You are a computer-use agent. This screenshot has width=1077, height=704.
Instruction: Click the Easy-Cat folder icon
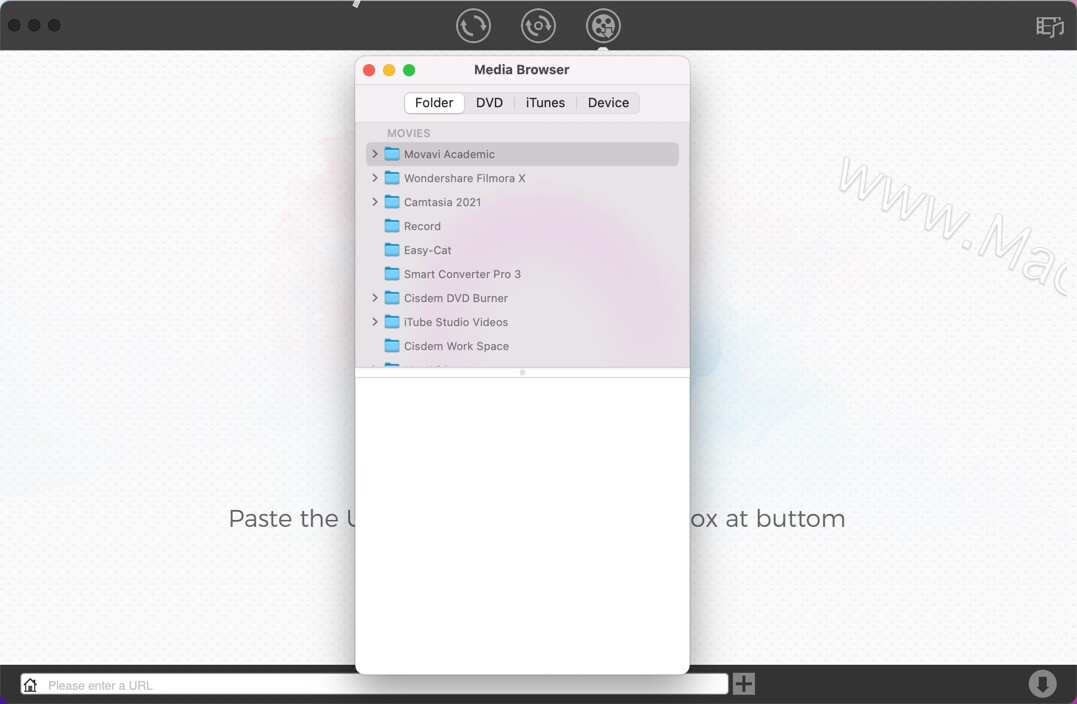(x=392, y=250)
